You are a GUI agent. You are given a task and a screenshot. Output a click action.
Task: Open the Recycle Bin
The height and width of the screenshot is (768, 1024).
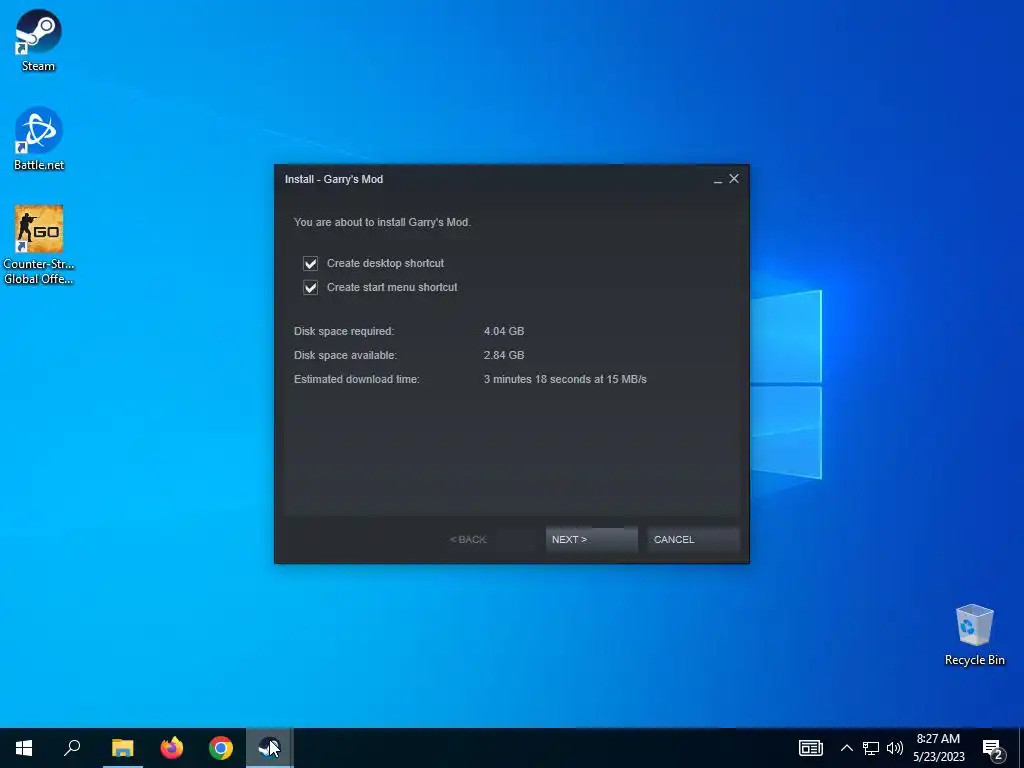coord(974,635)
